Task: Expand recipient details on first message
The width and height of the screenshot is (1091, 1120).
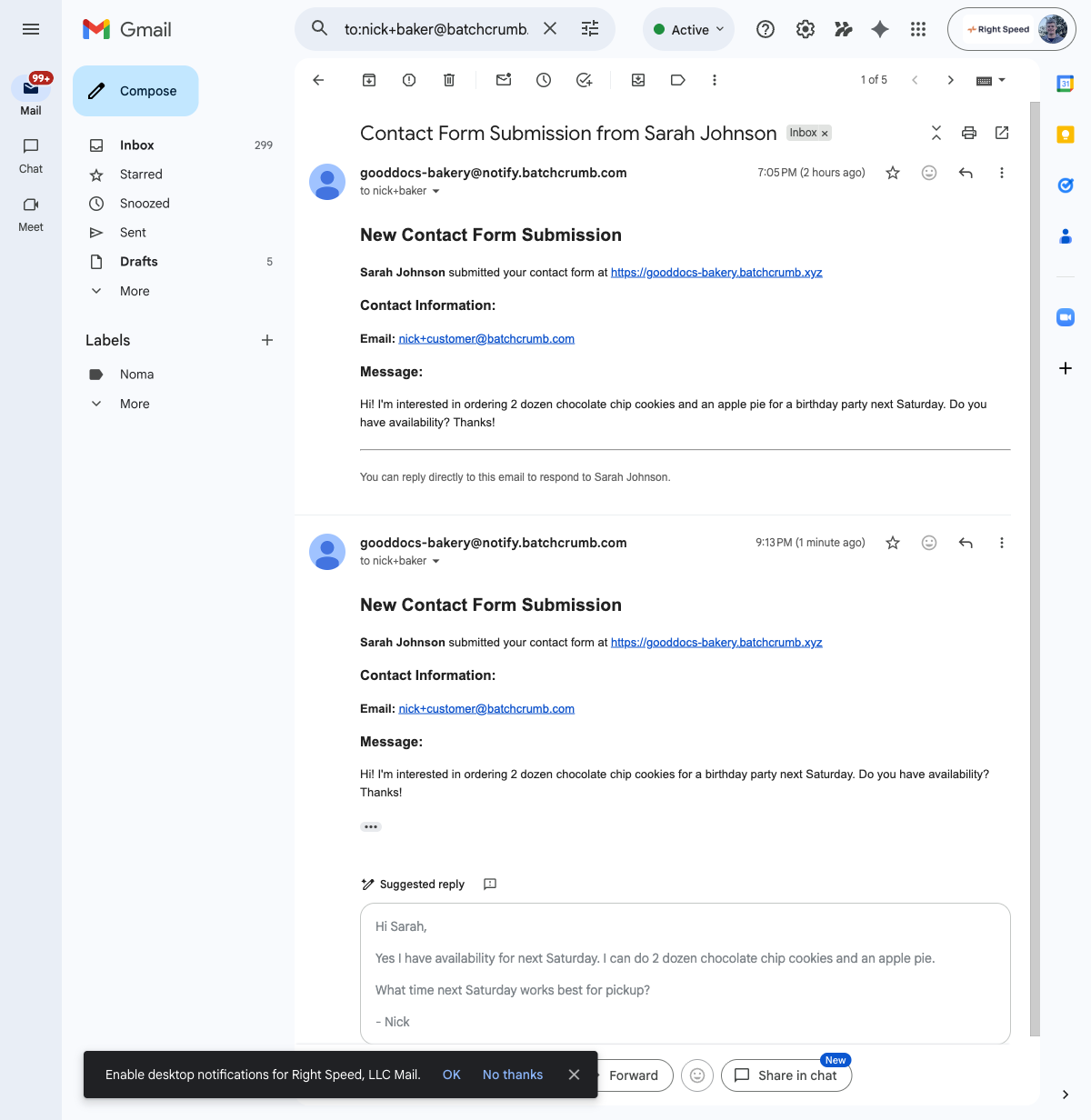Action: (436, 191)
